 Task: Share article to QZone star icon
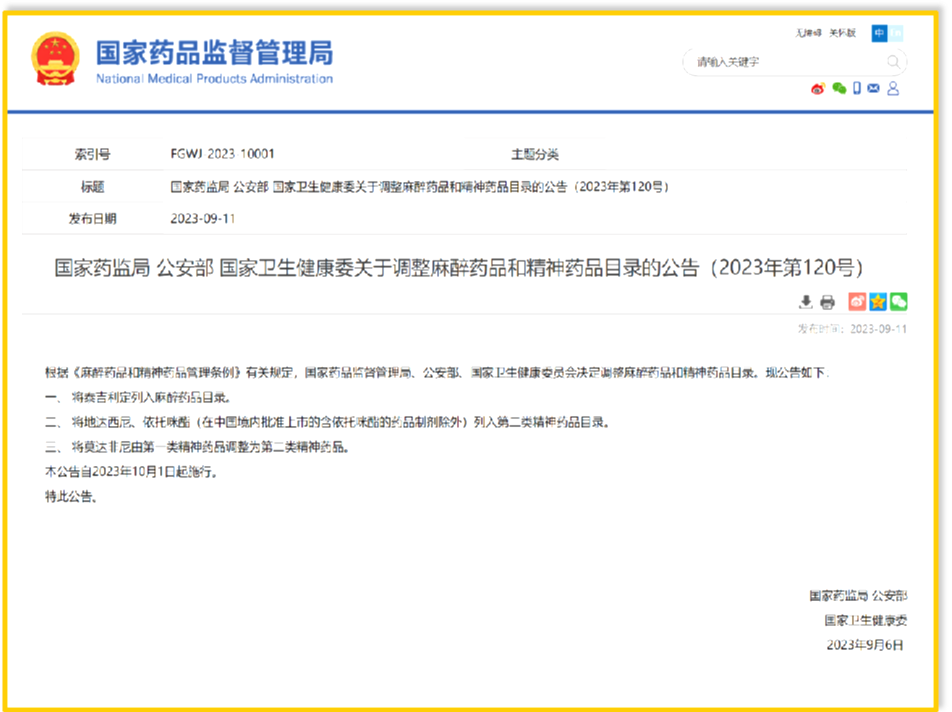[877, 302]
